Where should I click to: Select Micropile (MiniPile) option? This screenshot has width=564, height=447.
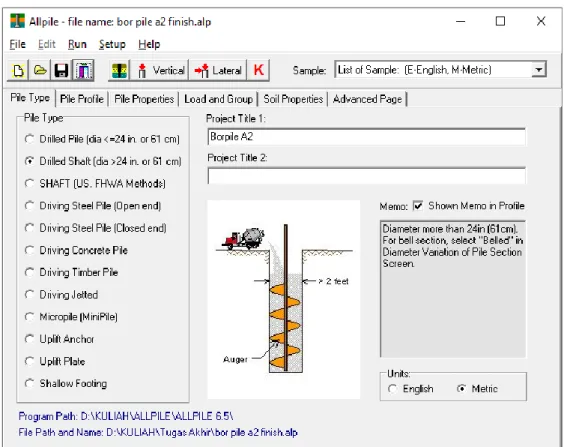[x=71, y=317]
